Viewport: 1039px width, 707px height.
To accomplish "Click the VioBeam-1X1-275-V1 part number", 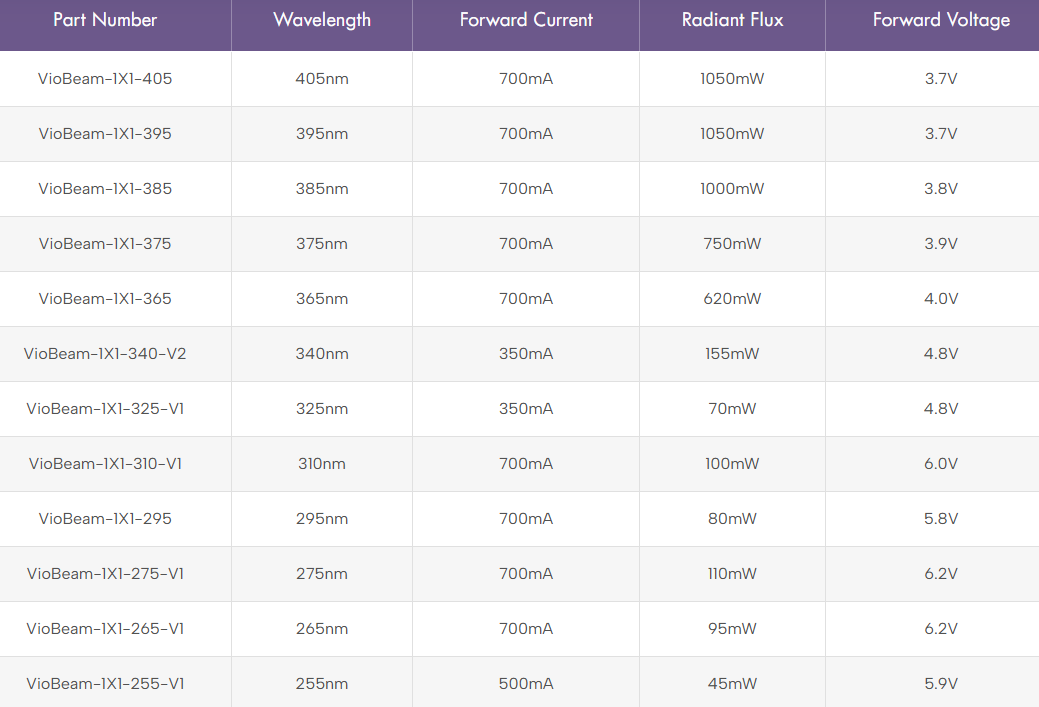I will (105, 574).
